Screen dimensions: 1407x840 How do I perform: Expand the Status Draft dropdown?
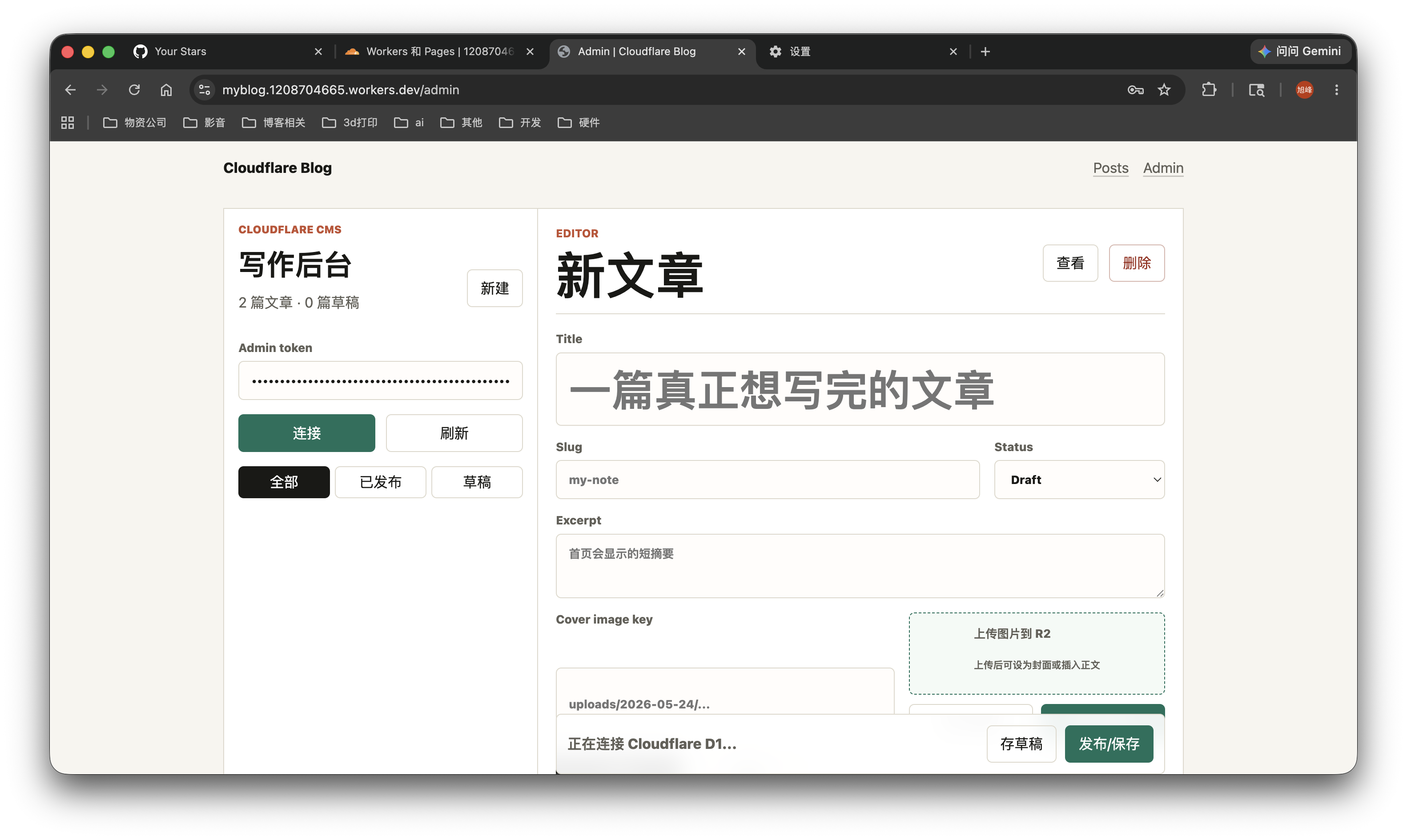(1079, 480)
